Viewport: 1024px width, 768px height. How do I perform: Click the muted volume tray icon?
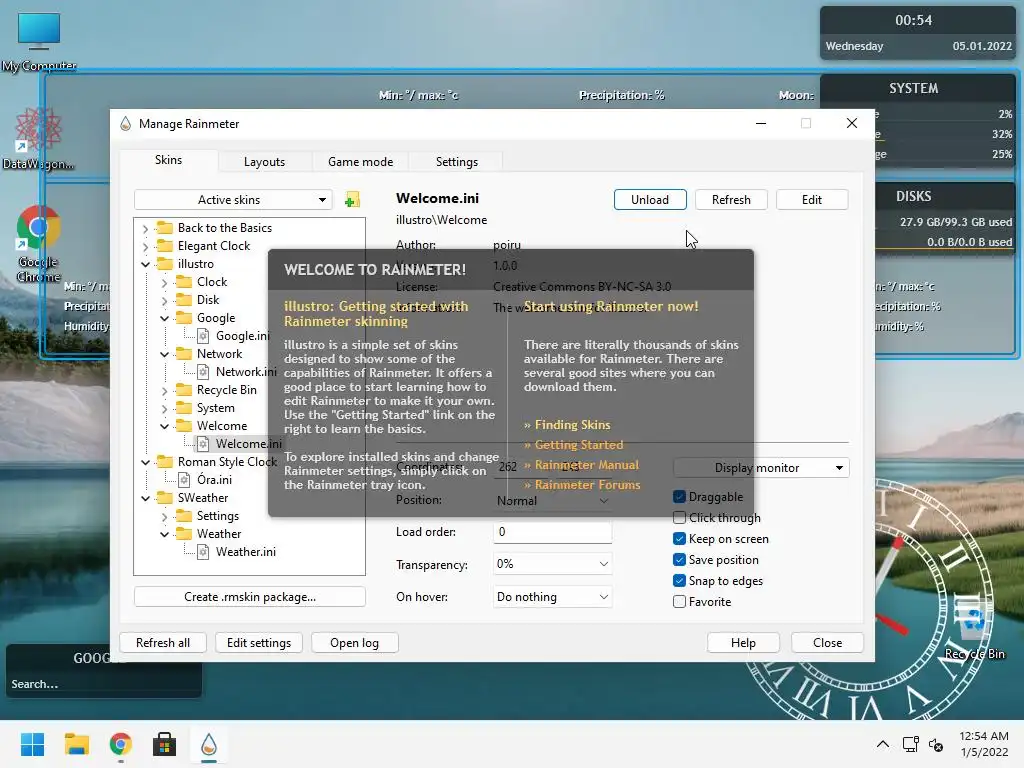tap(936, 744)
